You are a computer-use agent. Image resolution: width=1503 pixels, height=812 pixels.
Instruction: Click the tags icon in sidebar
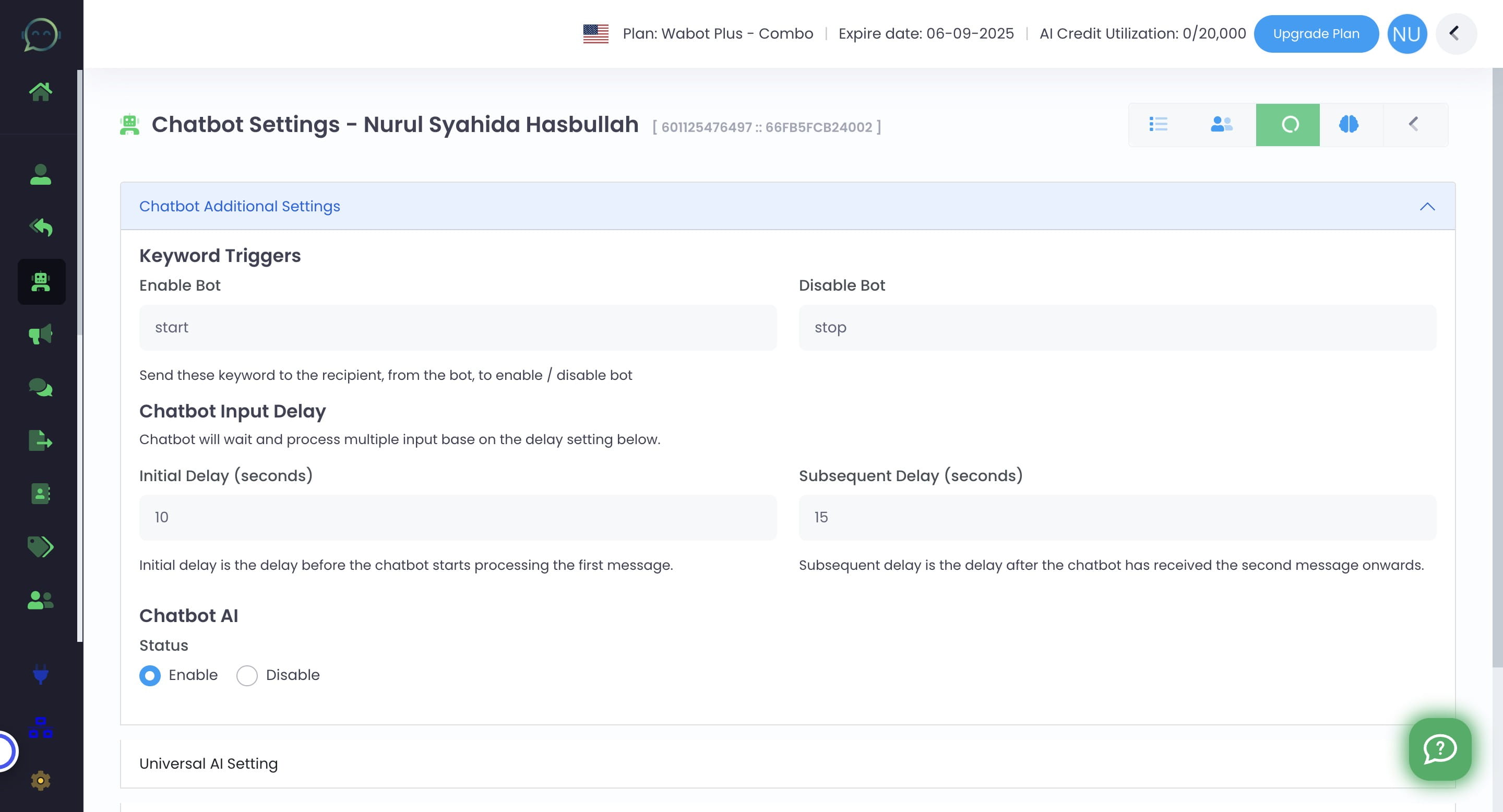(40, 546)
